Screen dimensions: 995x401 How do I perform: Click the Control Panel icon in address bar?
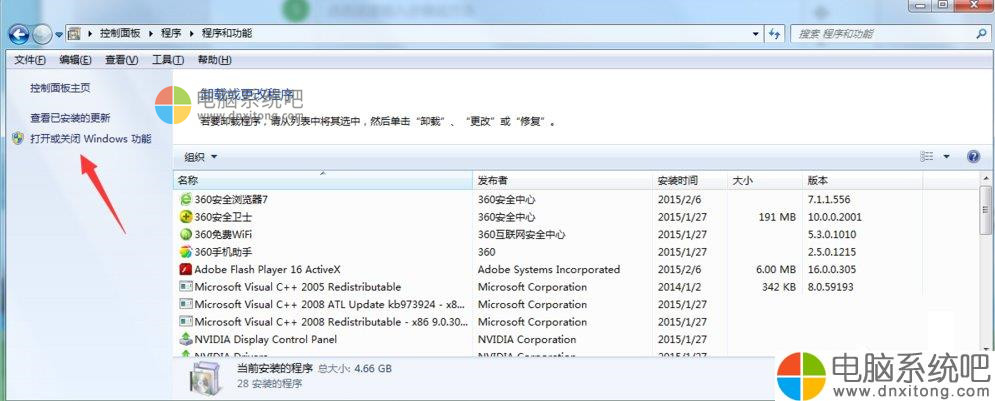74,33
